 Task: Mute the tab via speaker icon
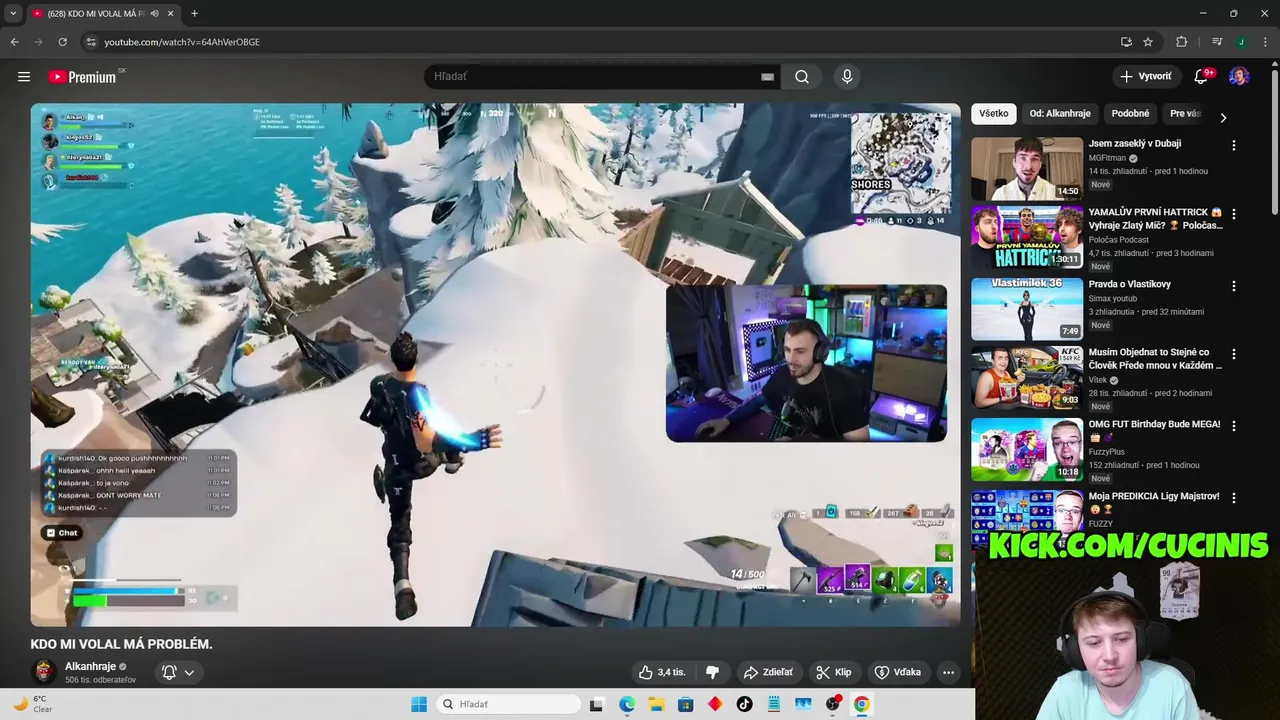point(155,13)
